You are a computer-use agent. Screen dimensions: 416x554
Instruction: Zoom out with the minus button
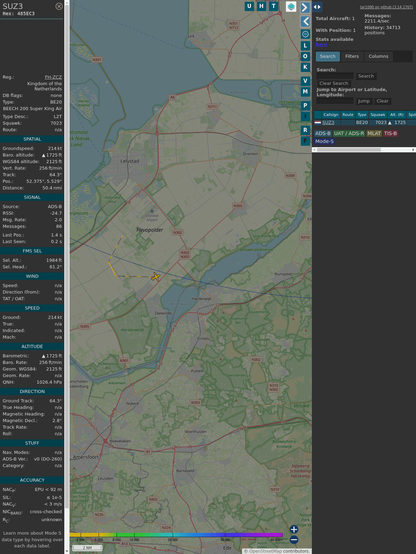coord(294,540)
